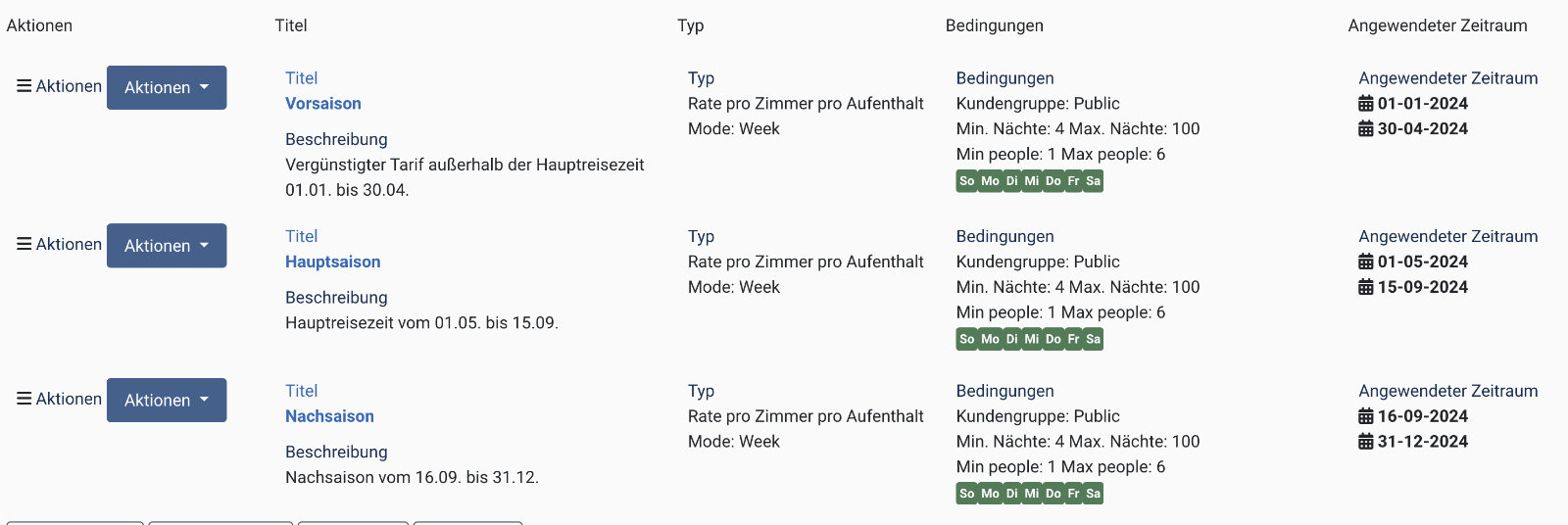Click calendar icon next to 15-09-2024
Viewport: 1568px width, 525px height.
(x=1365, y=287)
